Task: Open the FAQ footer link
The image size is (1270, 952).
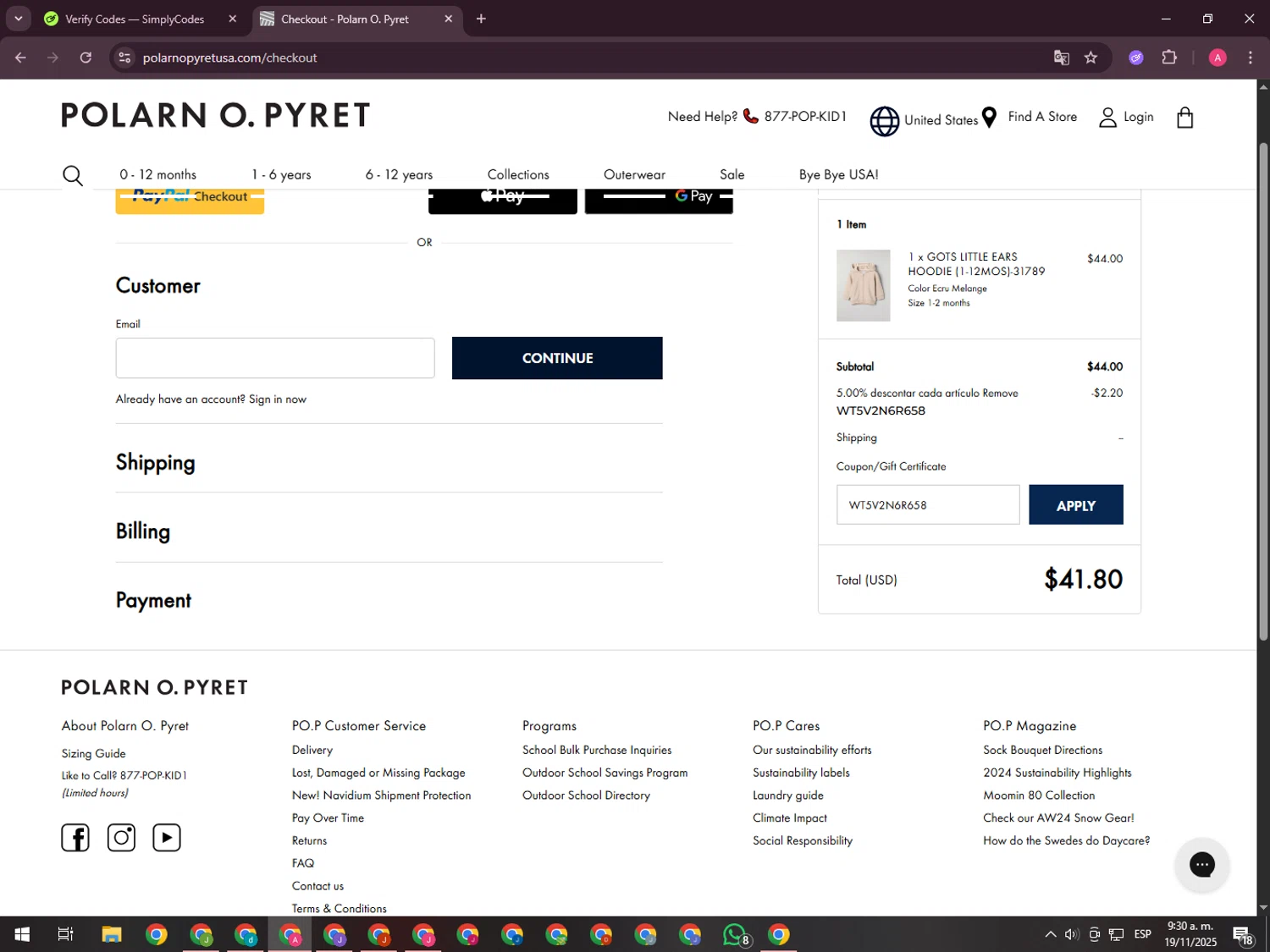Action: coord(303,863)
